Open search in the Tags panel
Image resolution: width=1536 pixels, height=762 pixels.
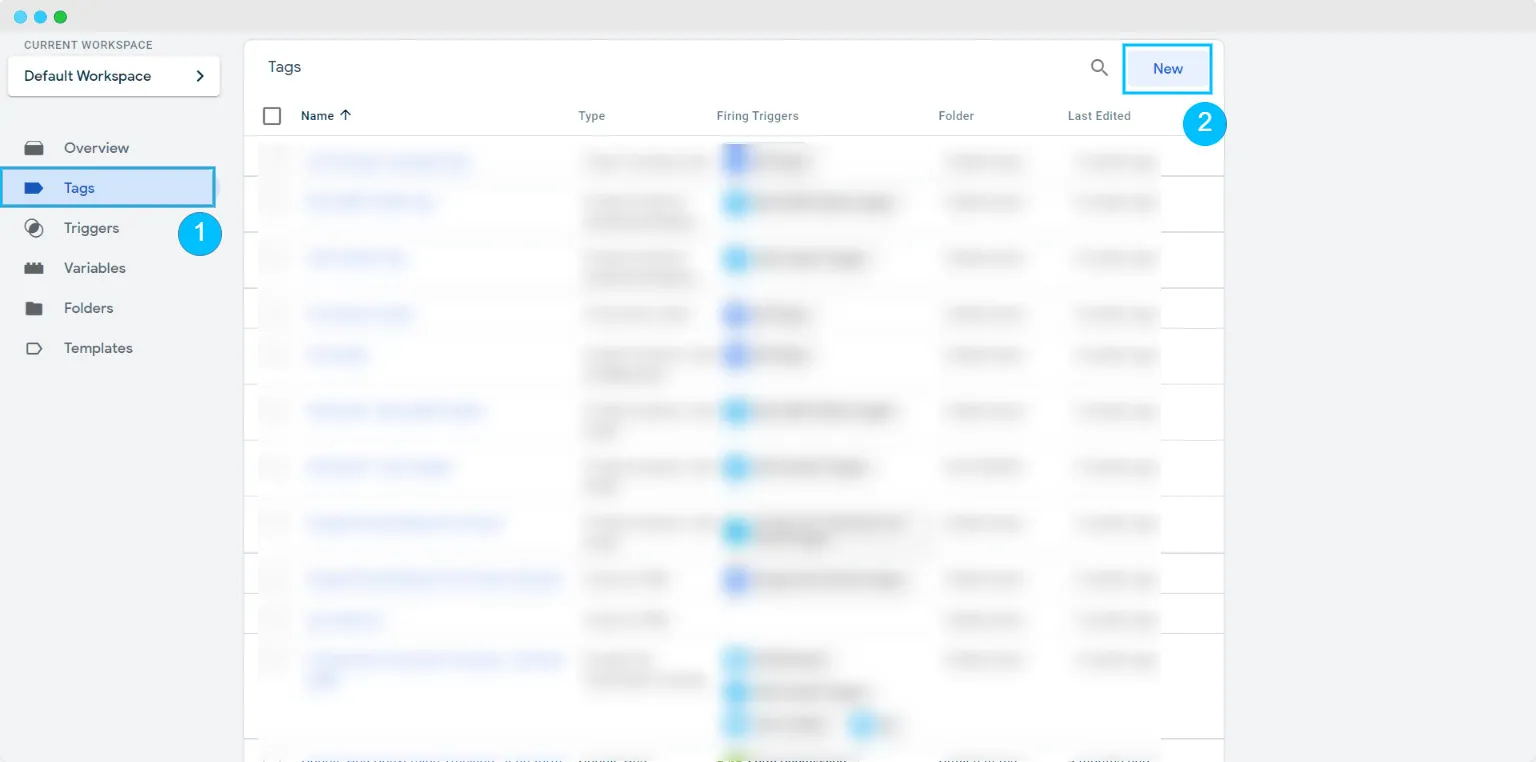click(1099, 68)
